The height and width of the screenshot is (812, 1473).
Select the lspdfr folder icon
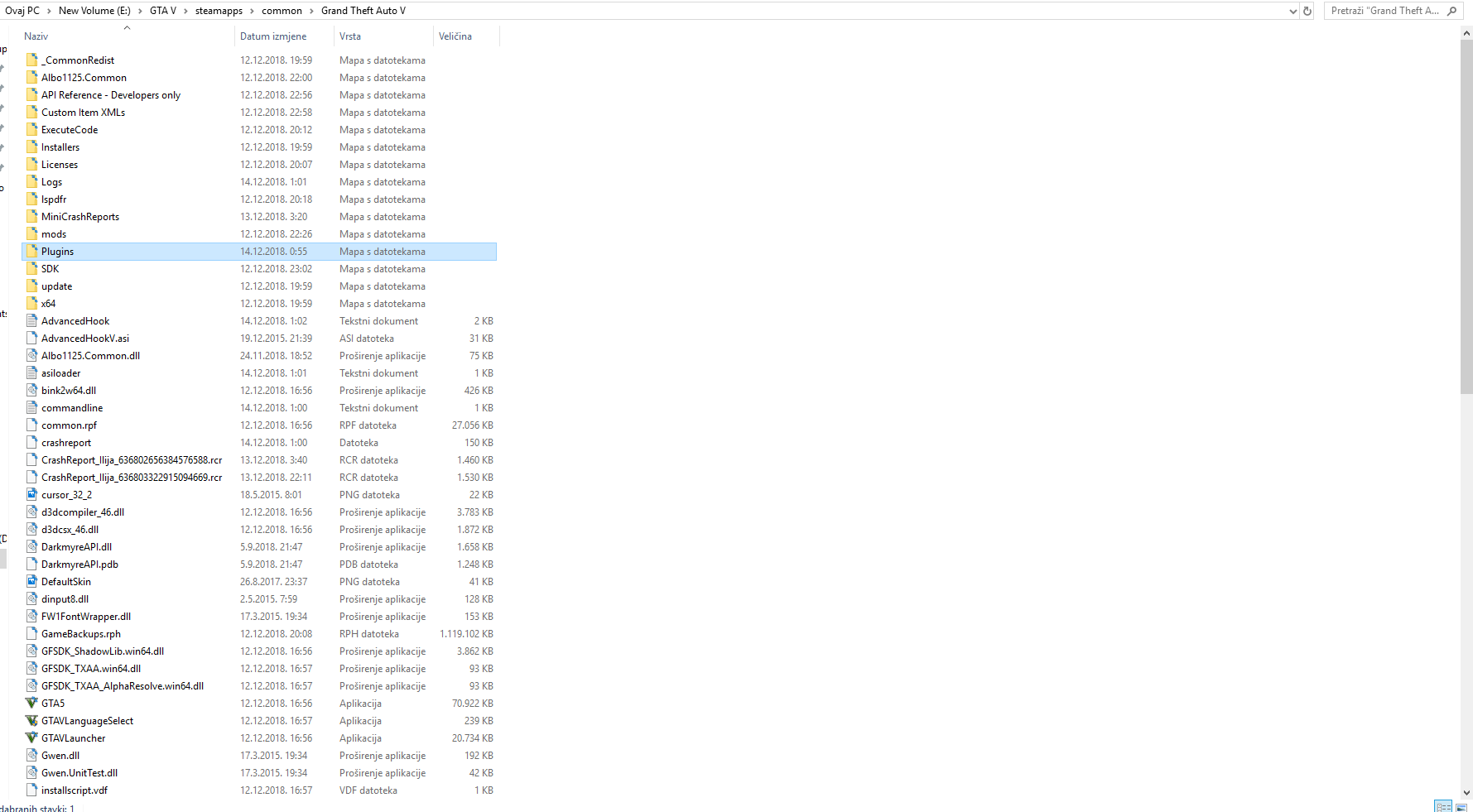click(32, 199)
